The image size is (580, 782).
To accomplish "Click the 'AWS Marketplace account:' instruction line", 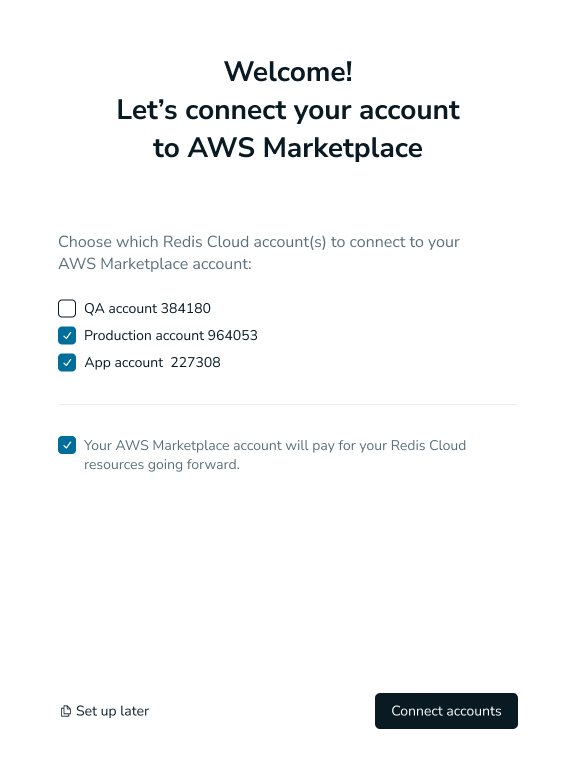I will [155, 264].
